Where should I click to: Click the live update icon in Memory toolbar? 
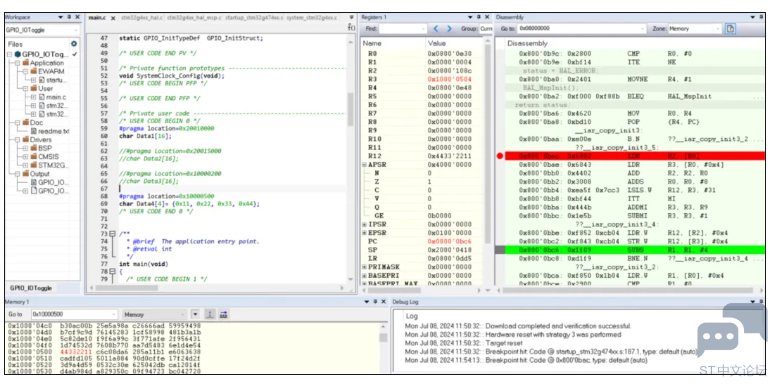tap(224, 314)
